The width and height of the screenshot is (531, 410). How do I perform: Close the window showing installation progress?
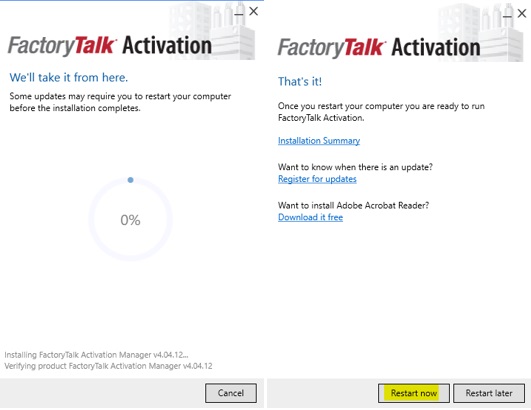pos(253,12)
